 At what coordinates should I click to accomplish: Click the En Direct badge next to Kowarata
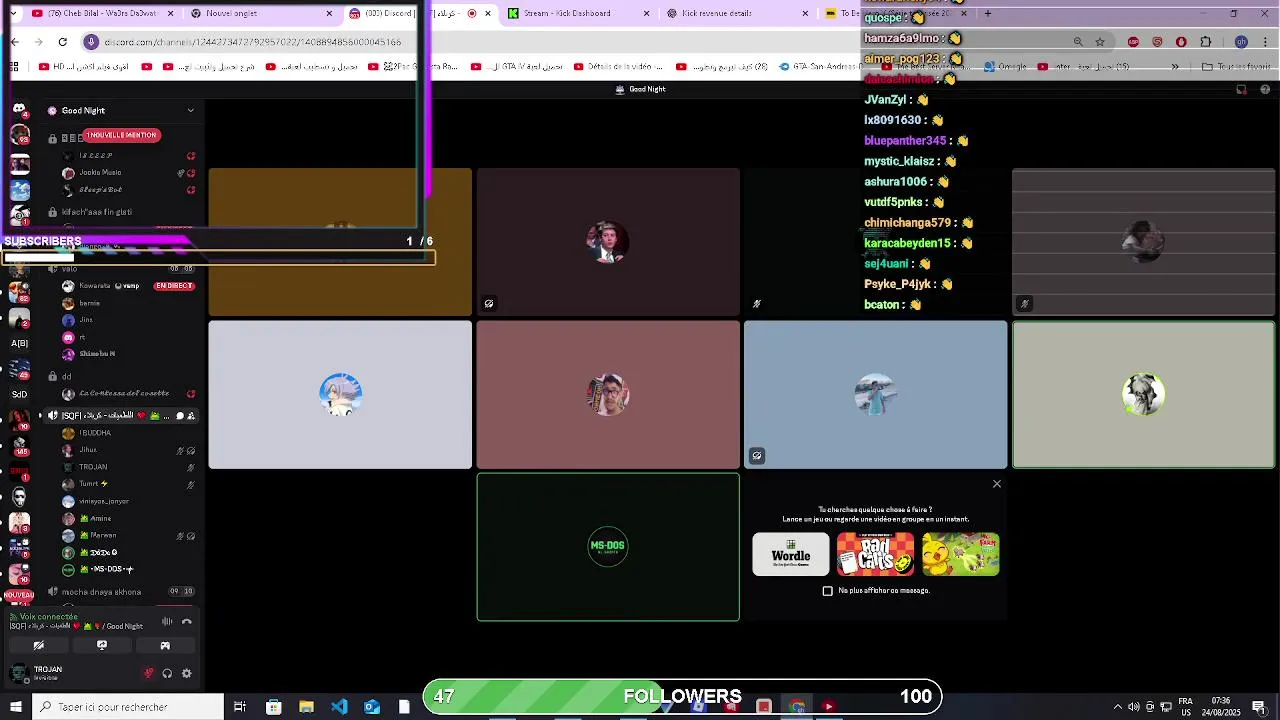pyautogui.click(x=174, y=286)
